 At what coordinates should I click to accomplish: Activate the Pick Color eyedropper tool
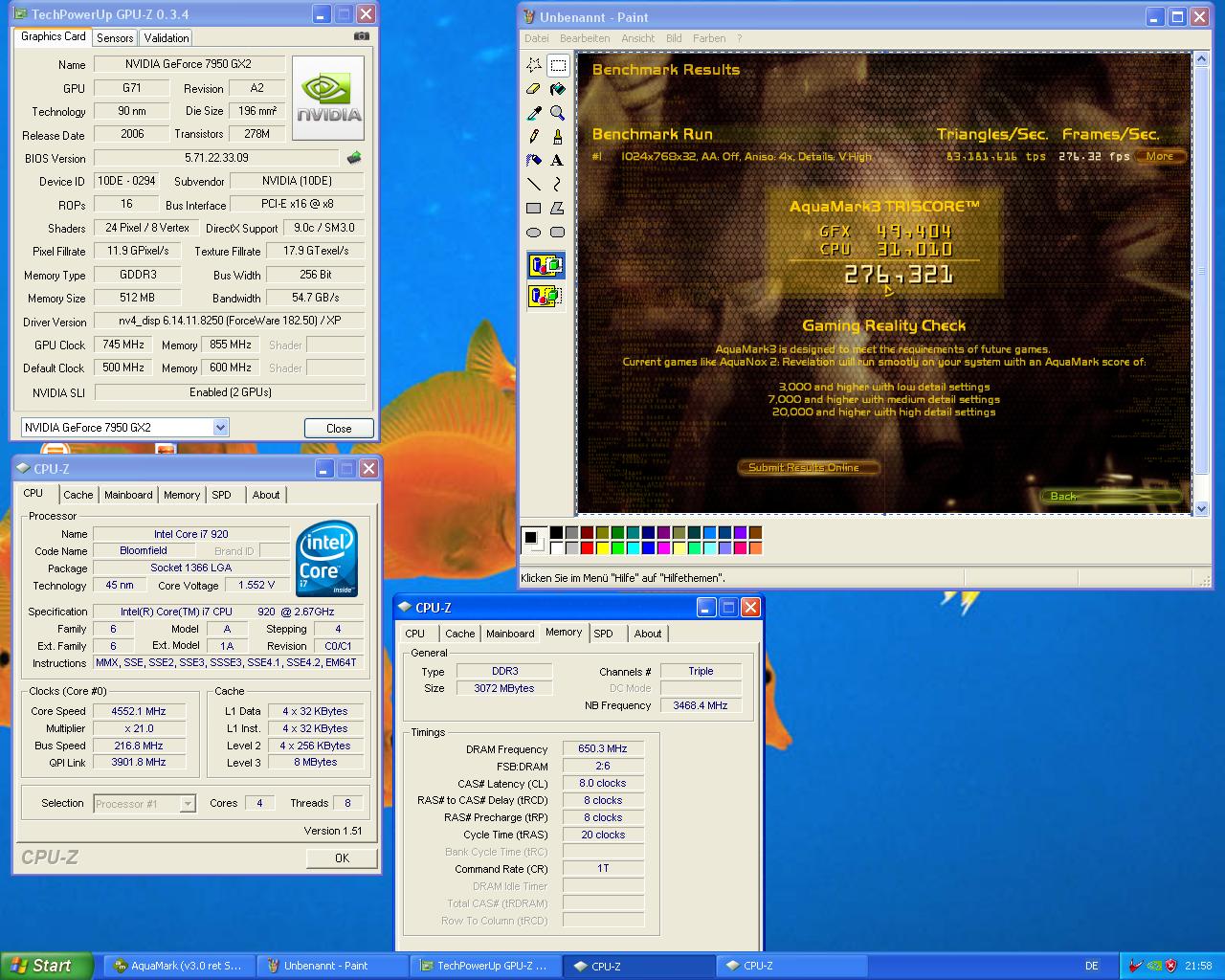534,113
